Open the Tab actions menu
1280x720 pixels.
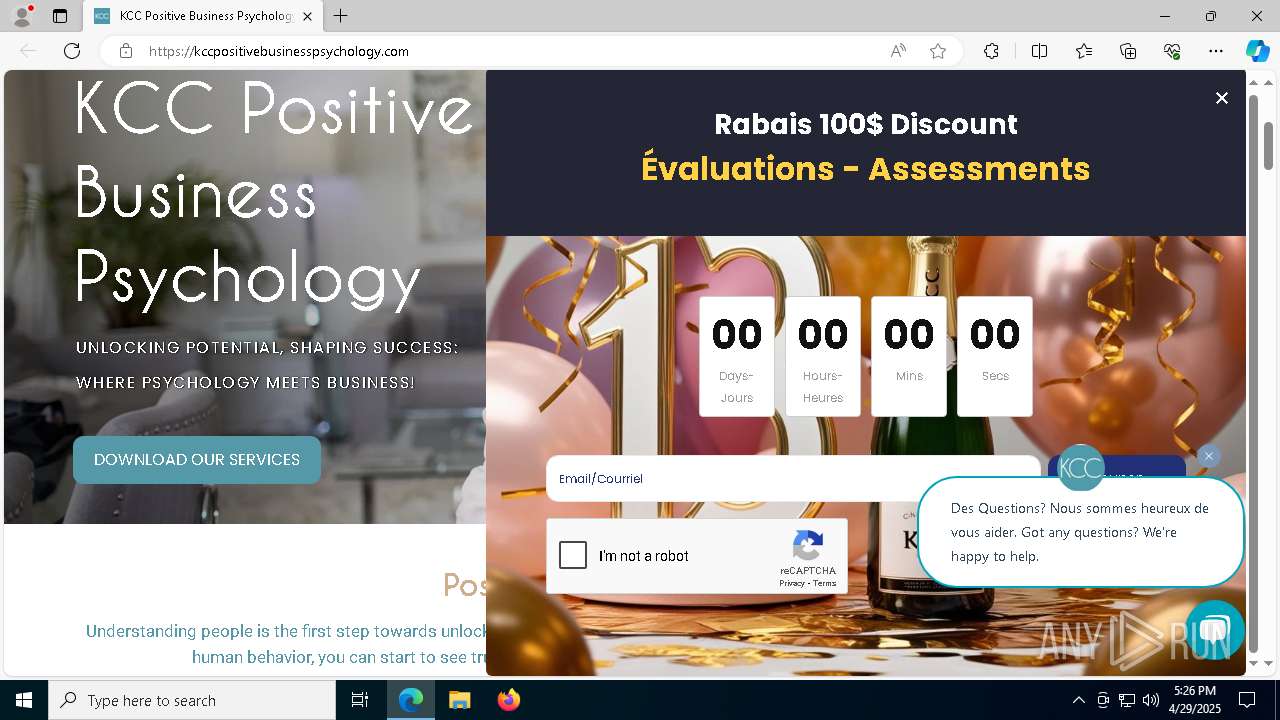click(x=60, y=16)
